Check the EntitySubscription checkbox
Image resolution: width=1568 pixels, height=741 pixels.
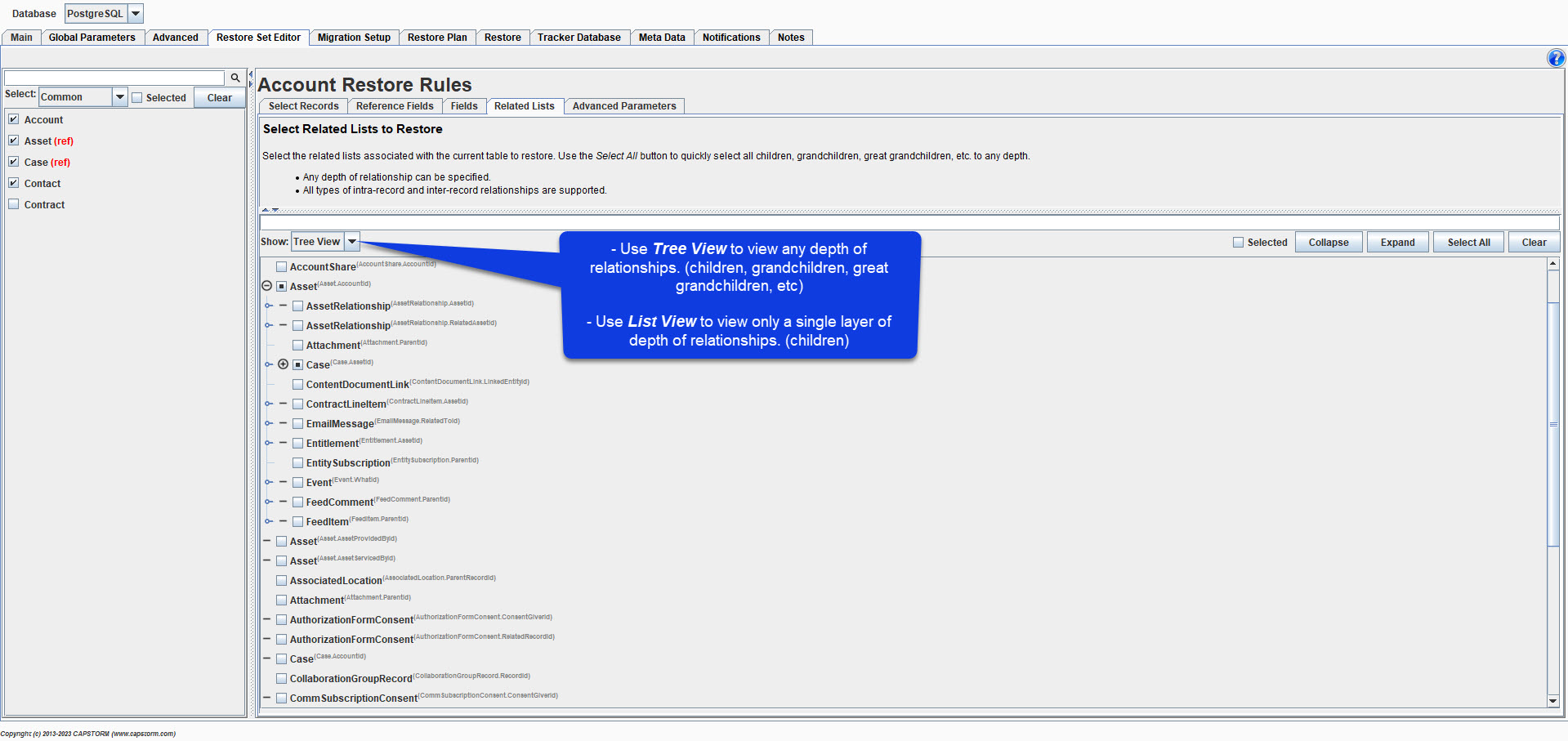[x=297, y=462]
